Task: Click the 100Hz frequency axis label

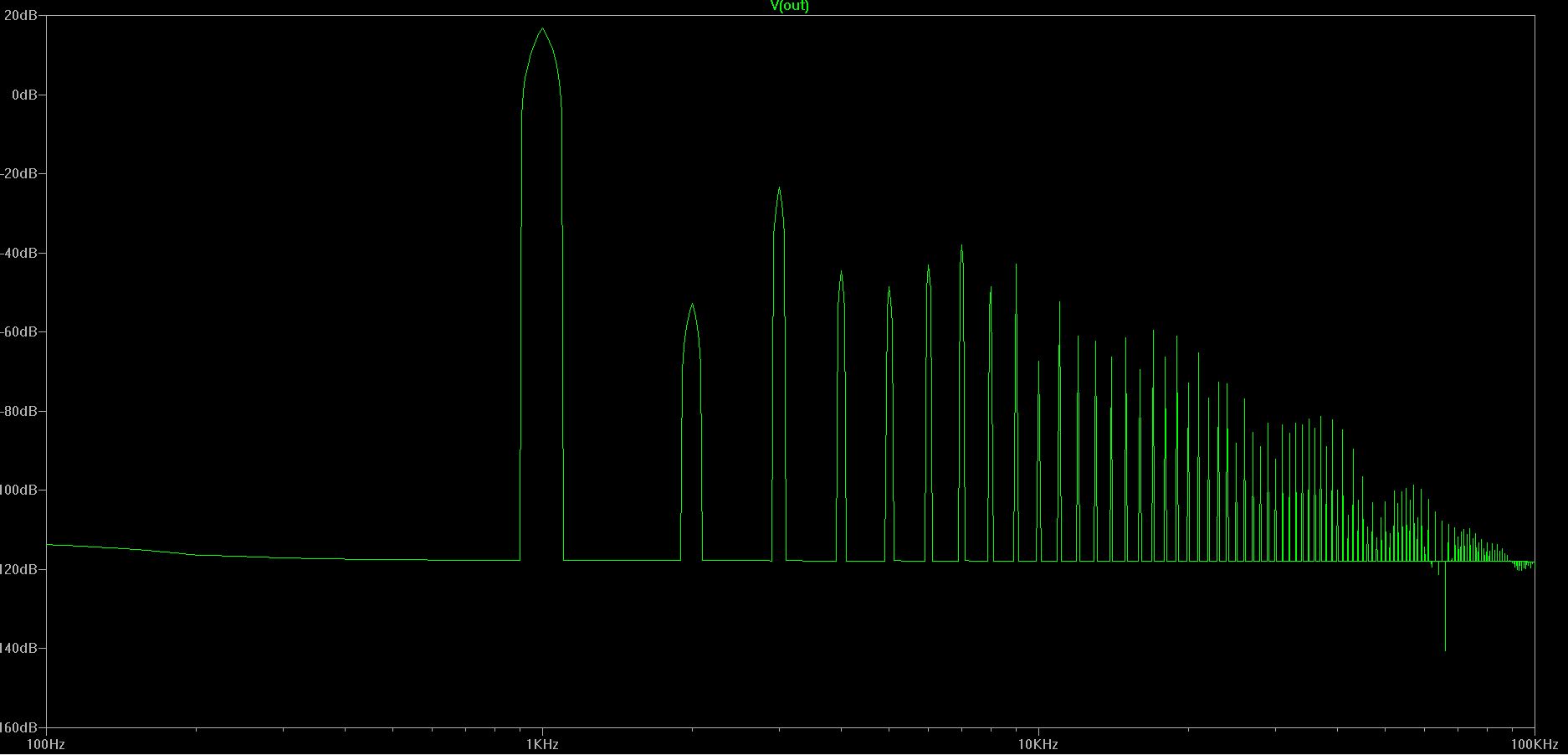Action: point(46,744)
